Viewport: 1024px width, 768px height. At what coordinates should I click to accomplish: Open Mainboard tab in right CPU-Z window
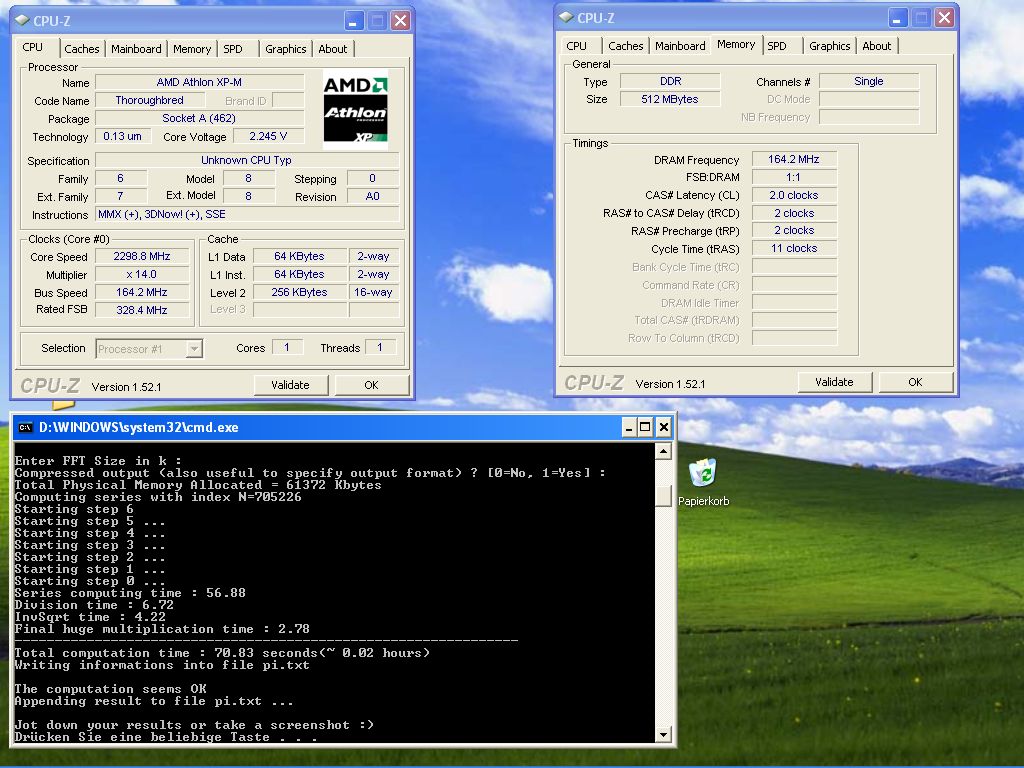pos(680,46)
